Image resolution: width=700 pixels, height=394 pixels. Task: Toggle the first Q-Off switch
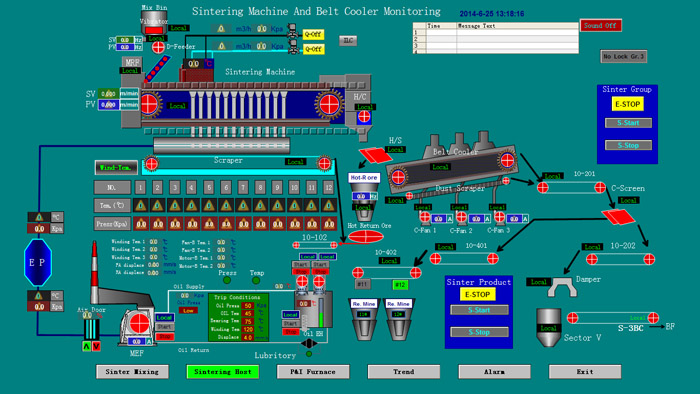[313, 34]
